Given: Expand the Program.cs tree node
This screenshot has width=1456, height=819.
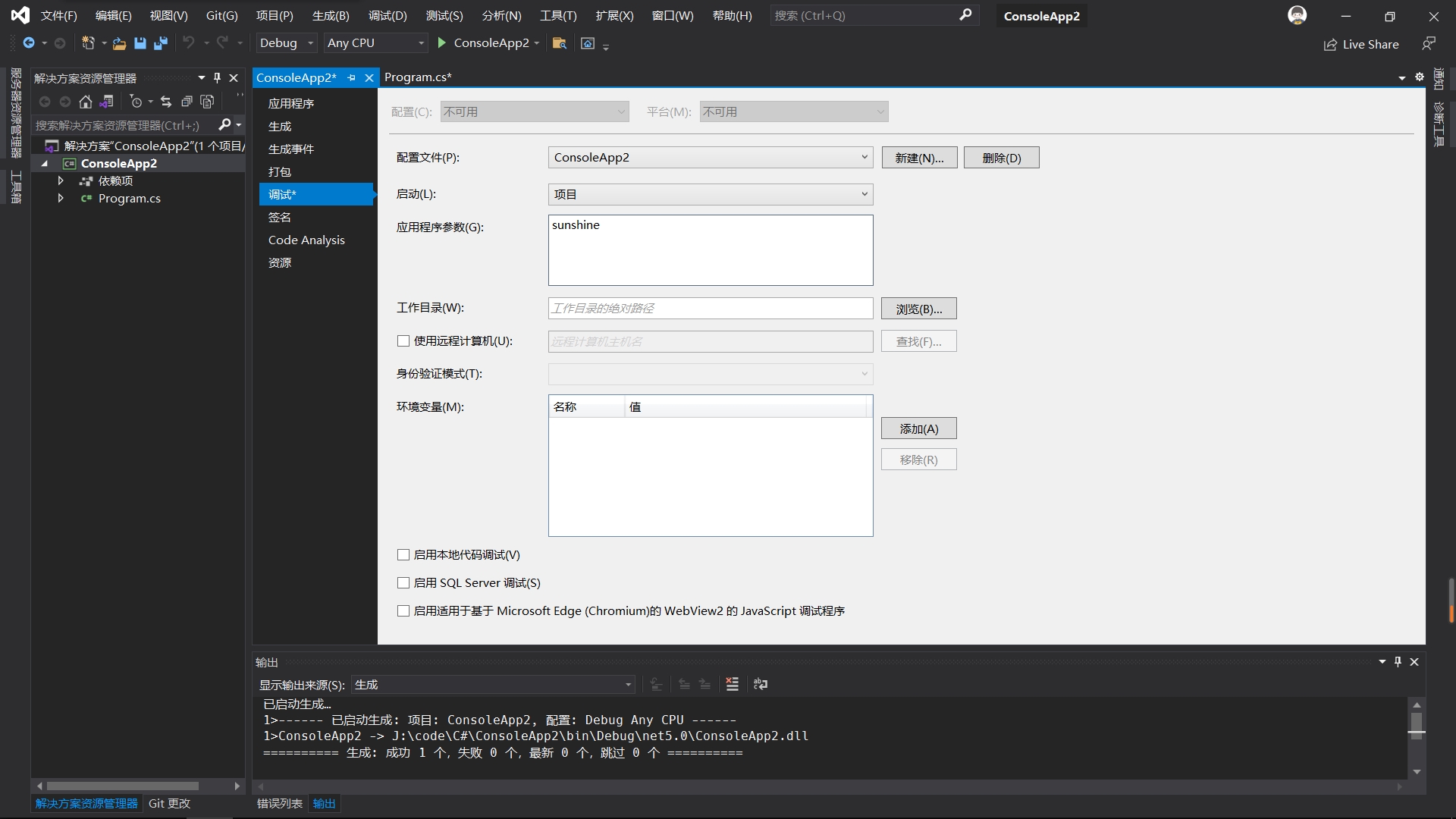Looking at the screenshot, I should (61, 199).
